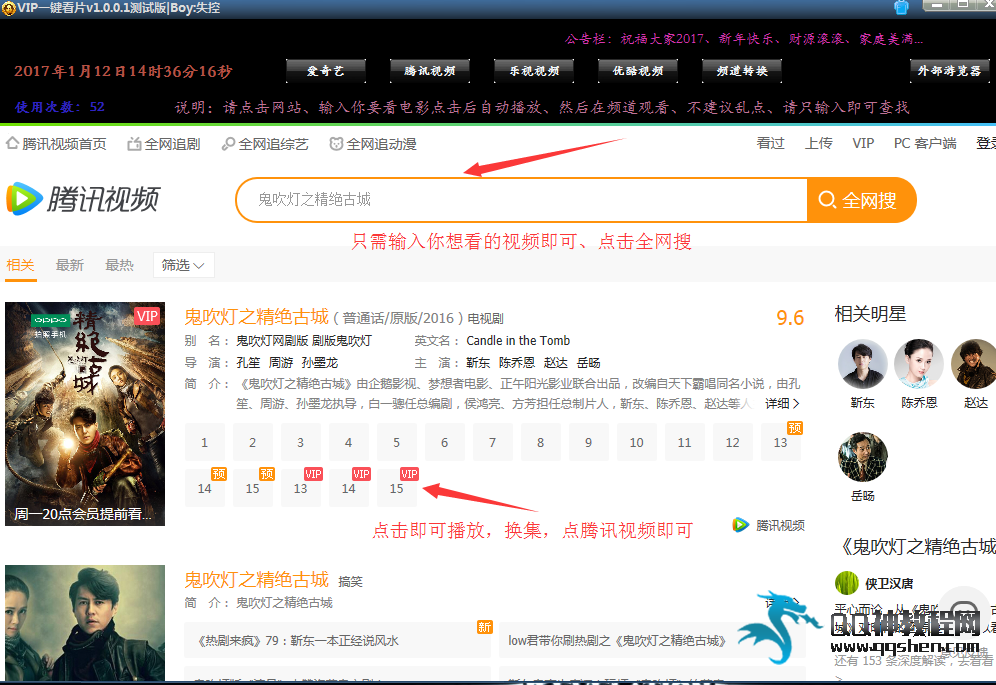
Task: Play episode 2
Action: coord(253,442)
